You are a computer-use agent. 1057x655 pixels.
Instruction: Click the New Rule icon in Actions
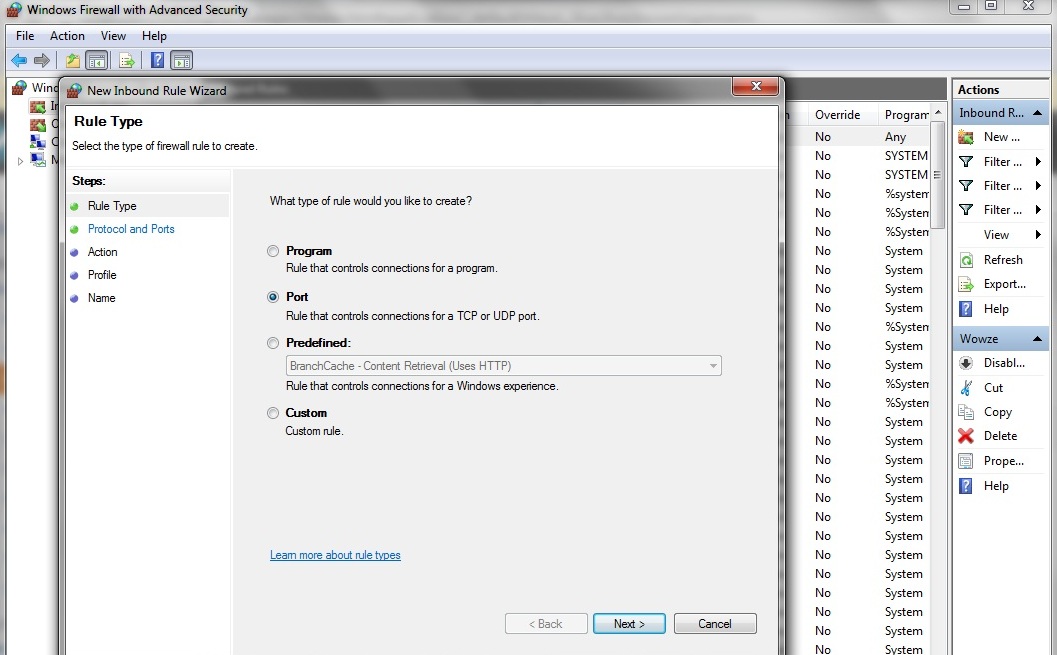point(966,137)
